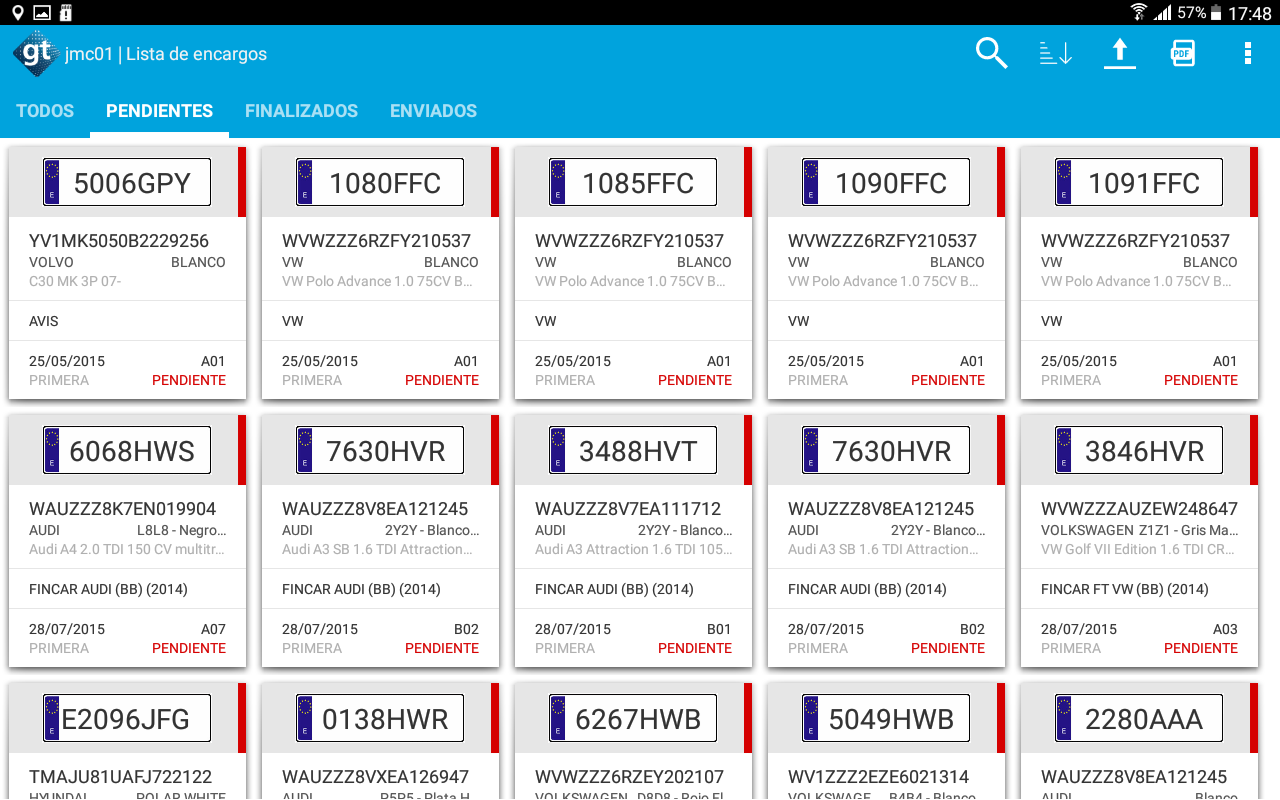
Task: Tap VIN YV1MK5050B2229256
Action: click(x=119, y=241)
